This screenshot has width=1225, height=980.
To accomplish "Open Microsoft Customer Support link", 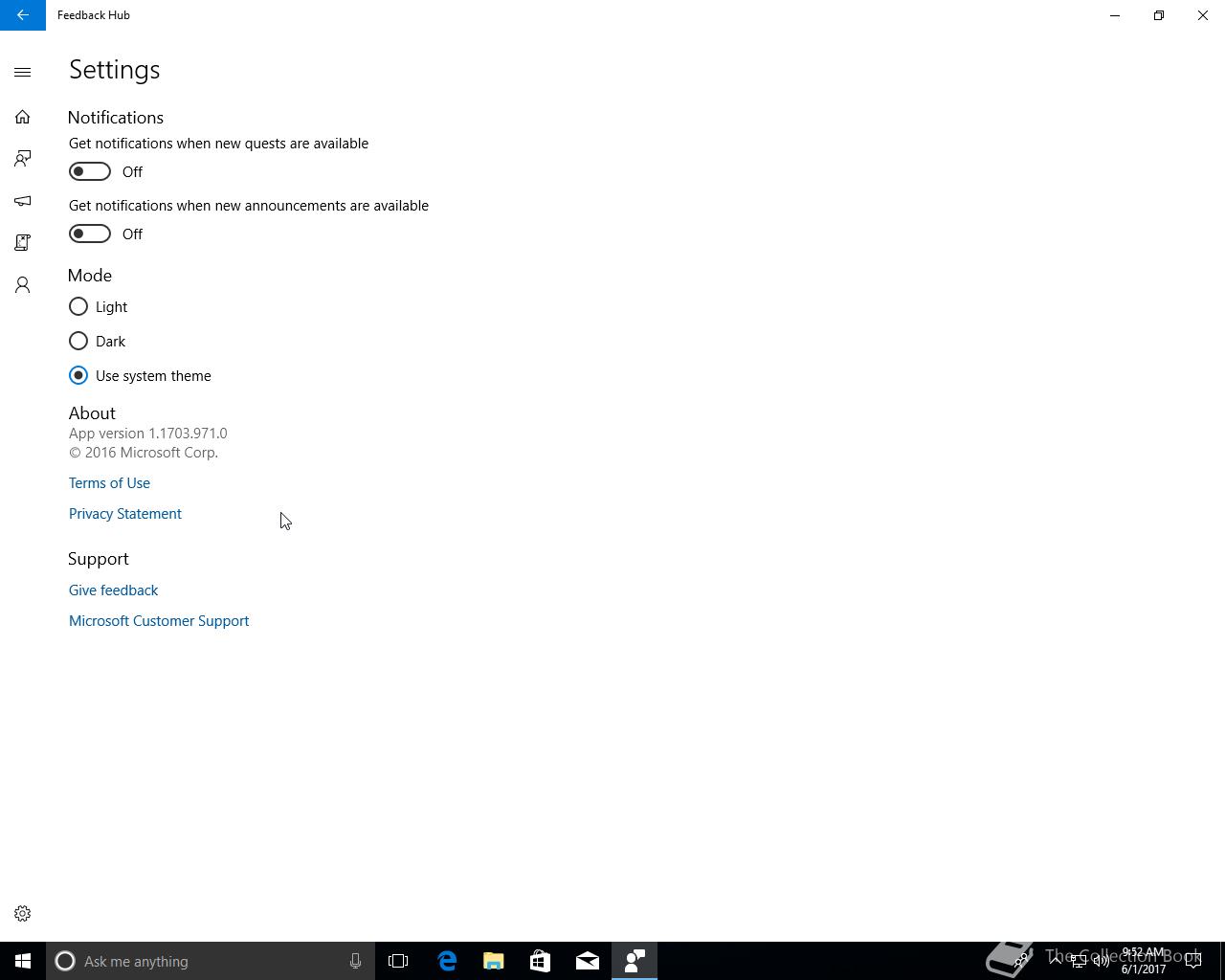I will pos(159,621).
